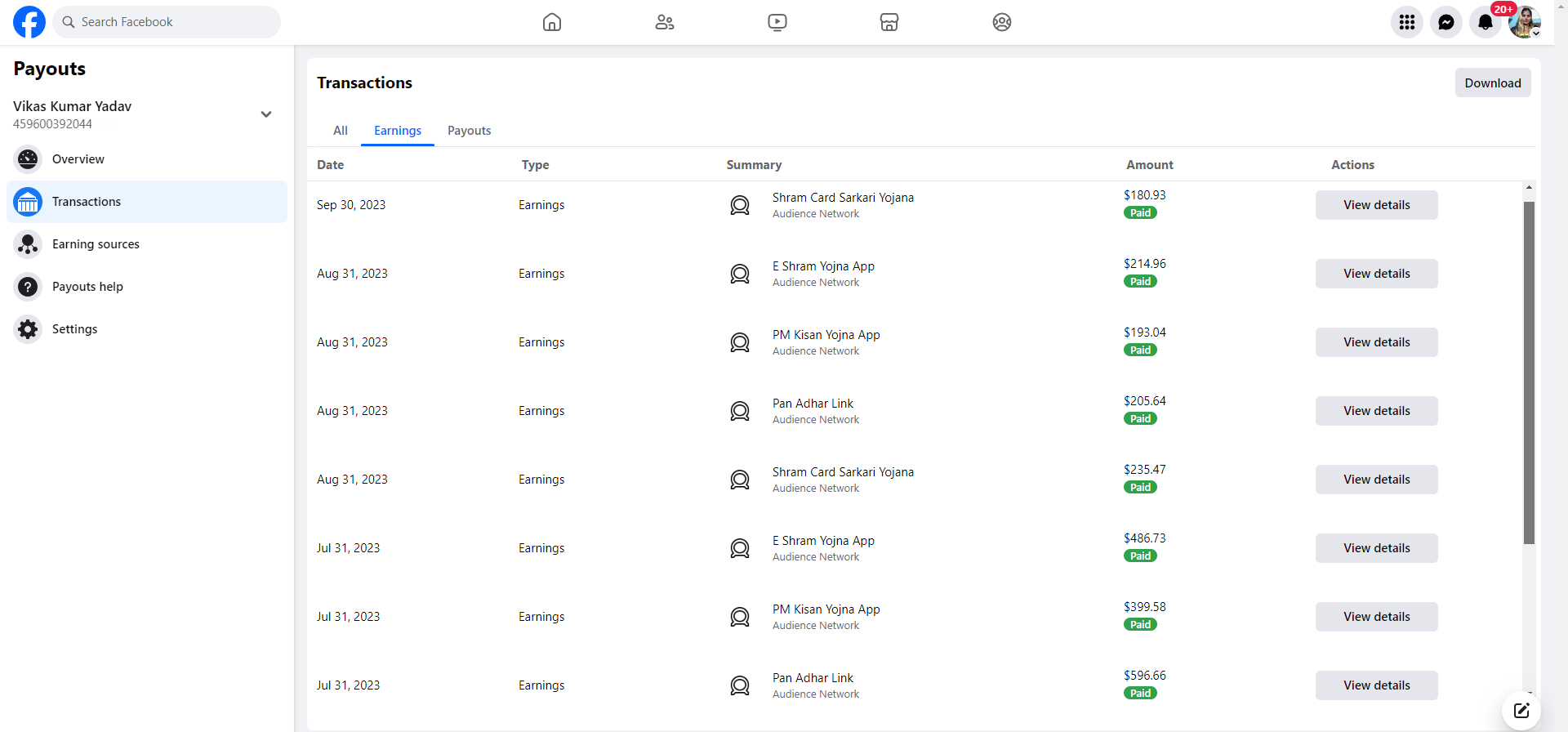Click the $235.47 amount
1568x732 pixels.
point(1144,470)
